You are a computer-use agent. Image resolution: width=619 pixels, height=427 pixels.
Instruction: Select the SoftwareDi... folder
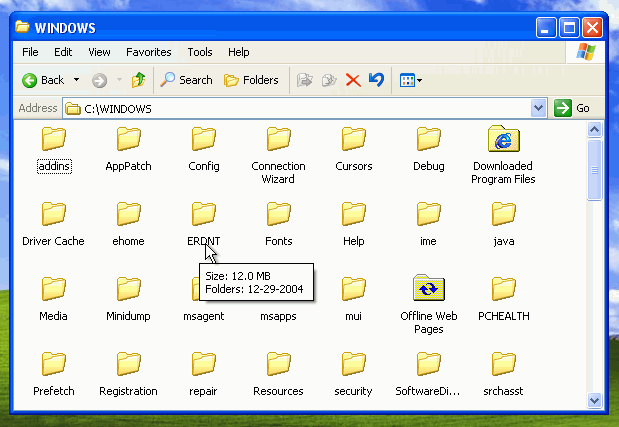coord(428,375)
